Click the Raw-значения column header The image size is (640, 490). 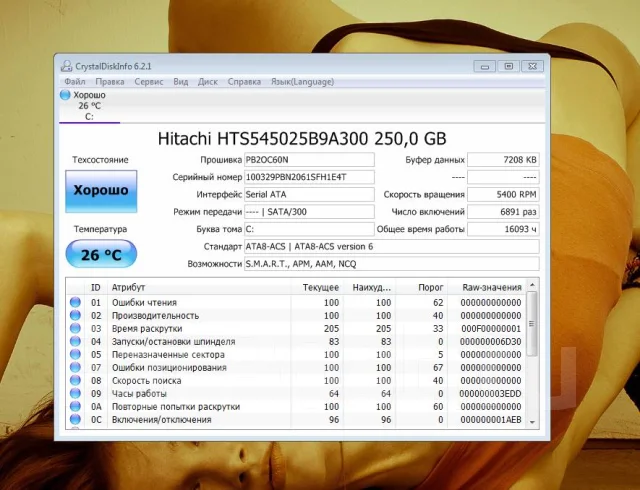[487, 287]
